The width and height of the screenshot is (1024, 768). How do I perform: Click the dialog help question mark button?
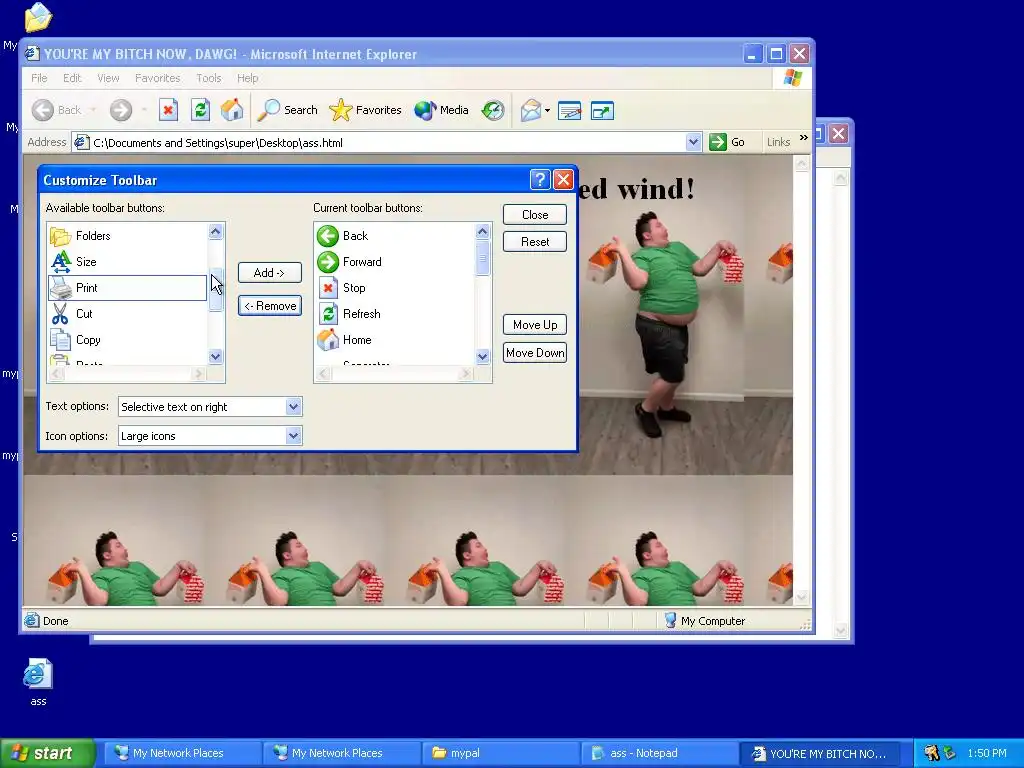[x=540, y=180]
